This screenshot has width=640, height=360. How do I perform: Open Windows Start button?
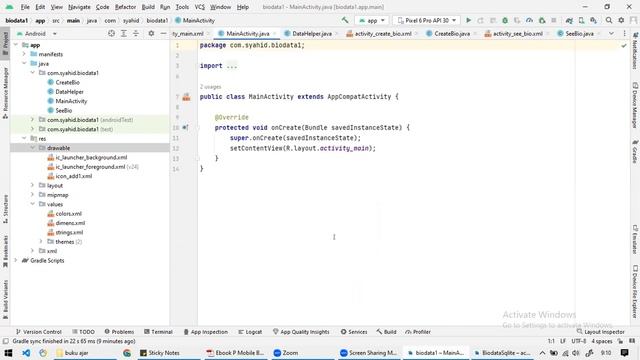coord(8,353)
